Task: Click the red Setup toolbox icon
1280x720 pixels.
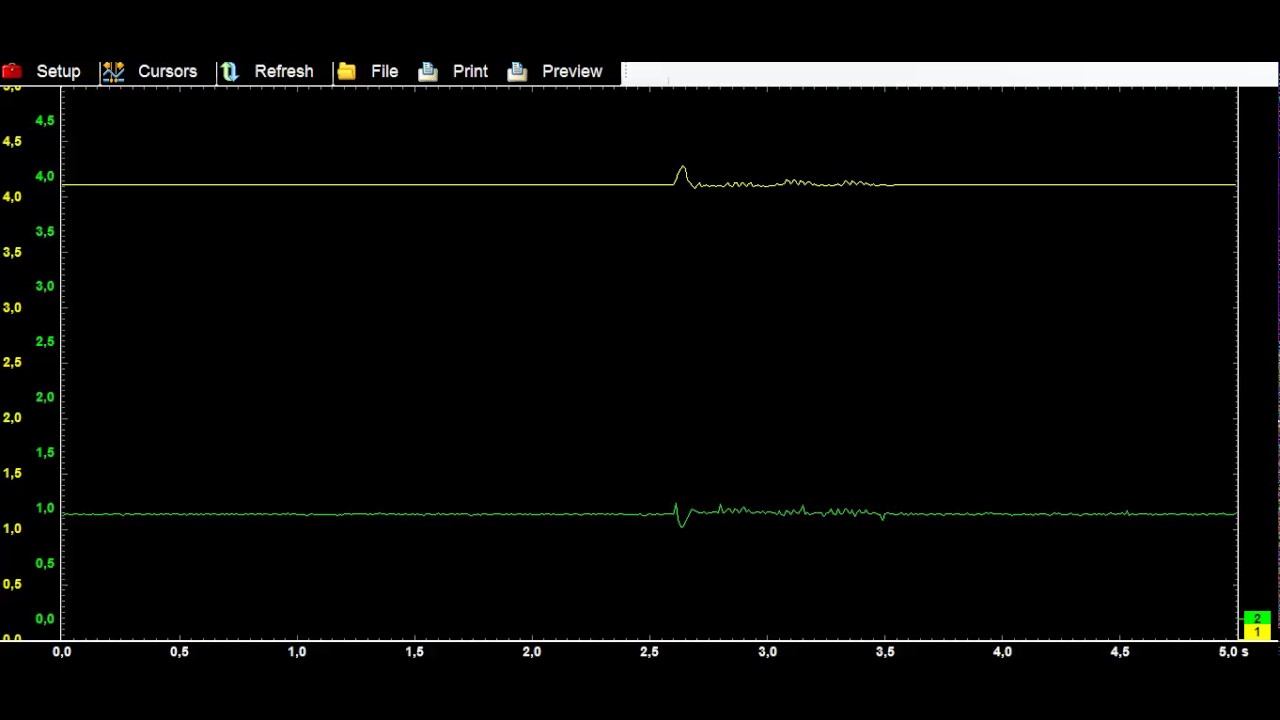Action: point(12,71)
